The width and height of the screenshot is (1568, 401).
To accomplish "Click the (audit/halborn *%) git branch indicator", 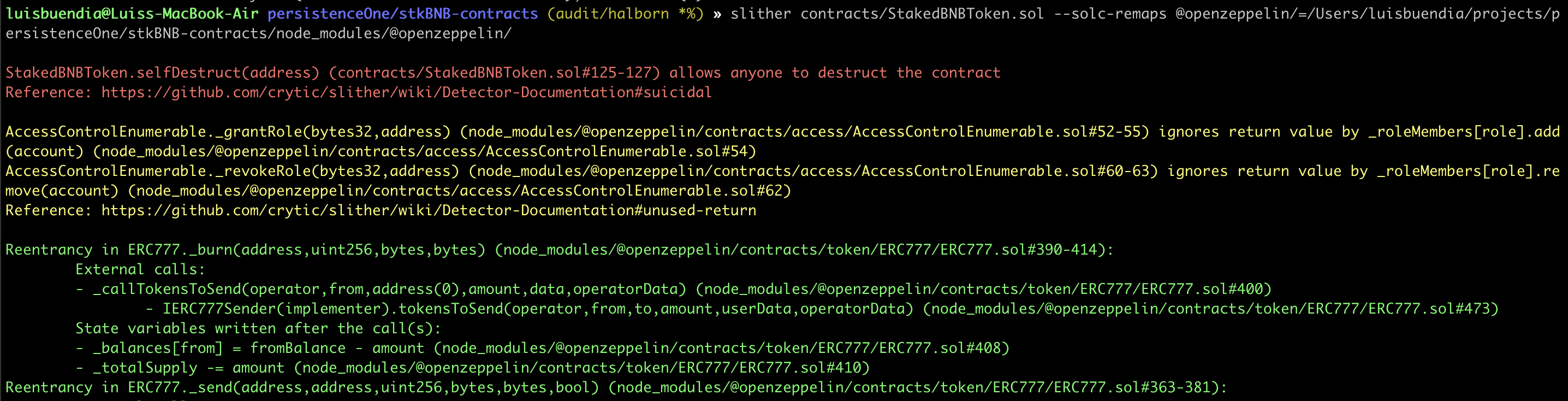I will pyautogui.click(x=625, y=14).
